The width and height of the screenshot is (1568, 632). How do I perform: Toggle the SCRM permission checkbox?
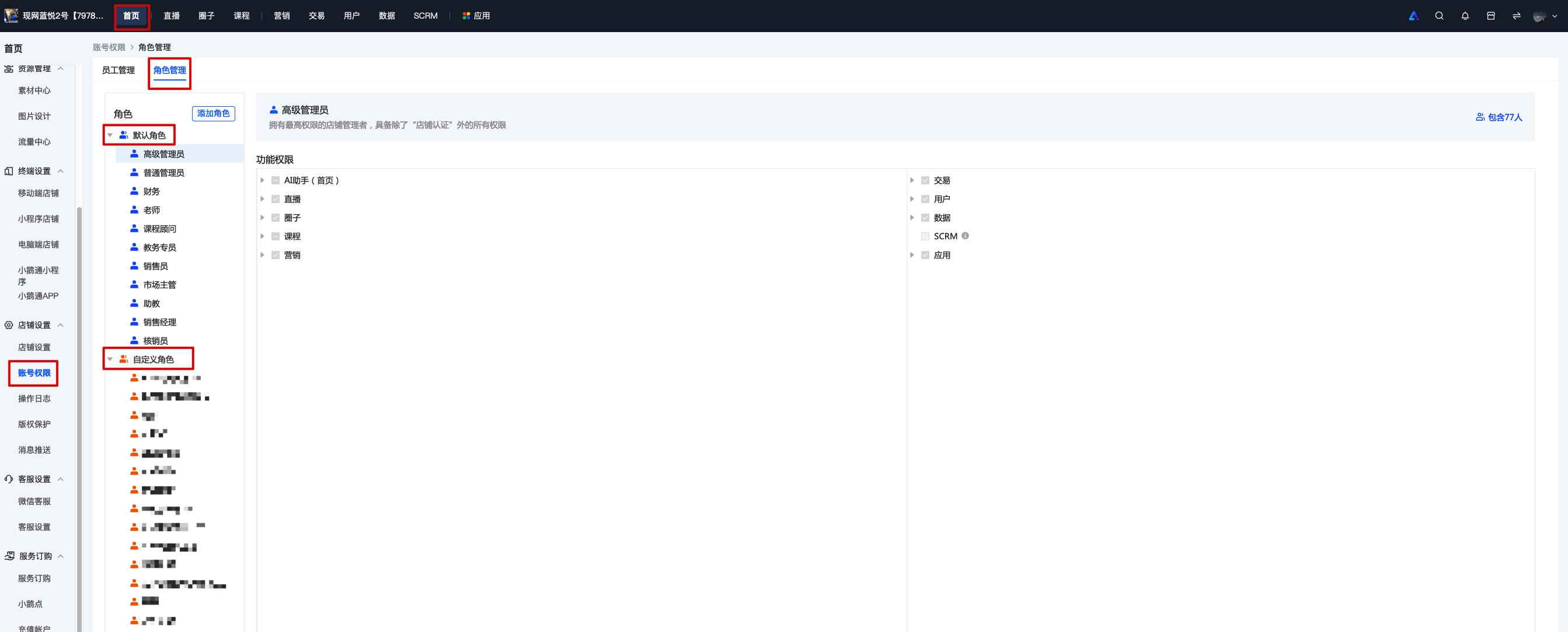click(925, 236)
